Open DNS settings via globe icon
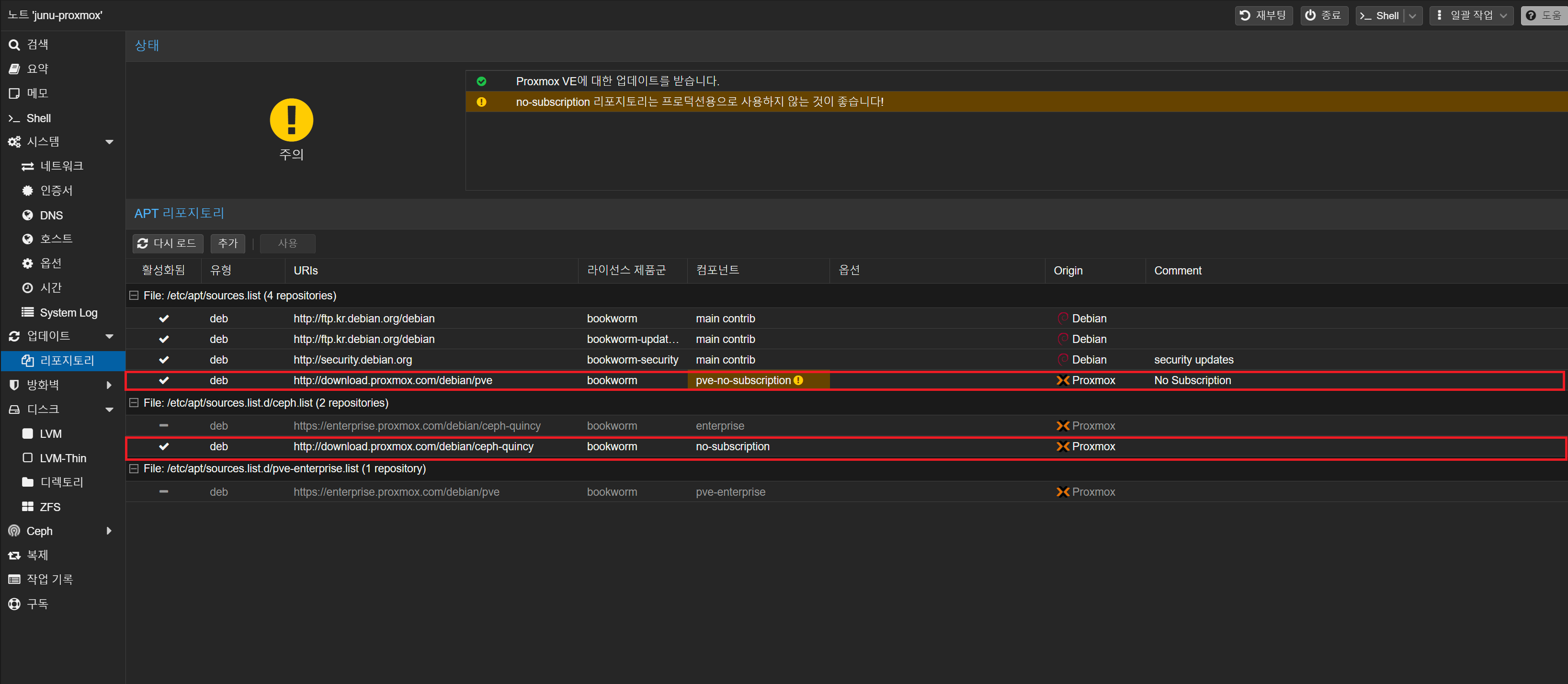The image size is (1568, 684). click(x=27, y=215)
